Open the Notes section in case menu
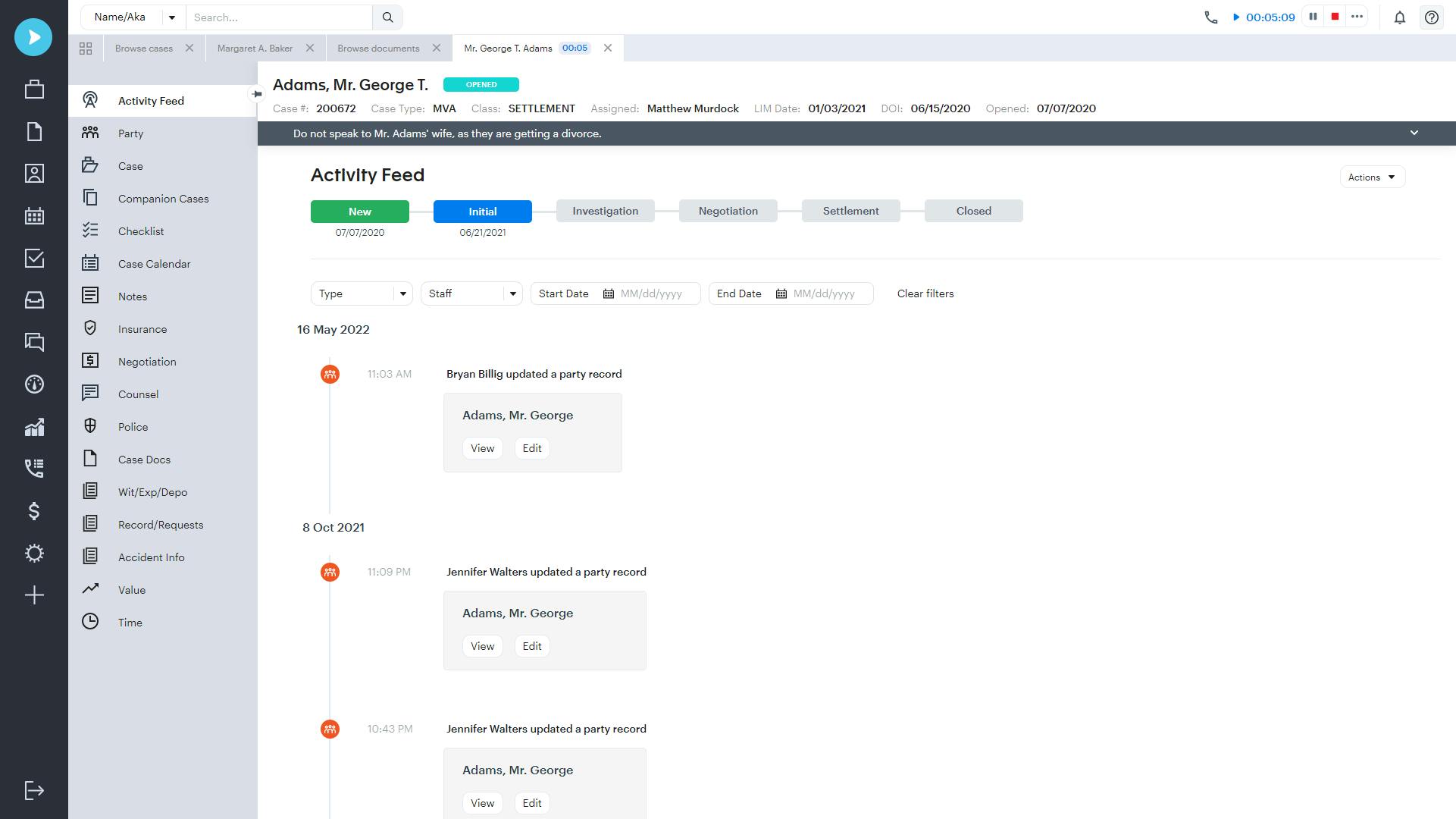Viewport: 1456px width, 819px height. pos(132,297)
